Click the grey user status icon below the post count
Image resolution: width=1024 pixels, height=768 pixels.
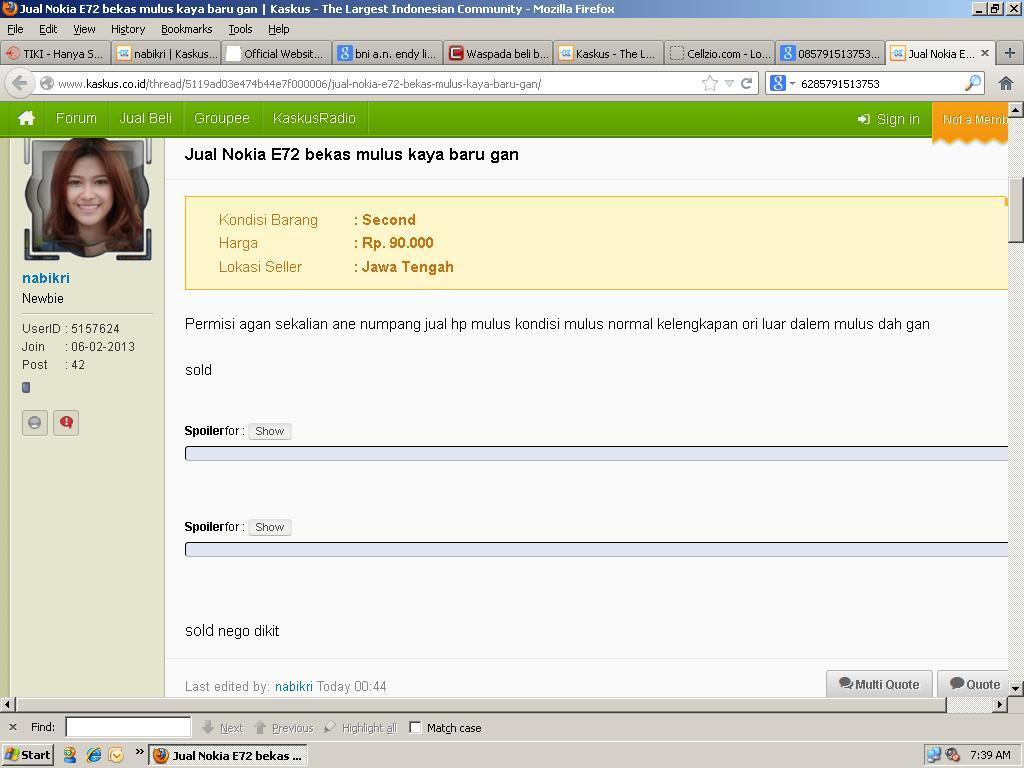(35, 423)
